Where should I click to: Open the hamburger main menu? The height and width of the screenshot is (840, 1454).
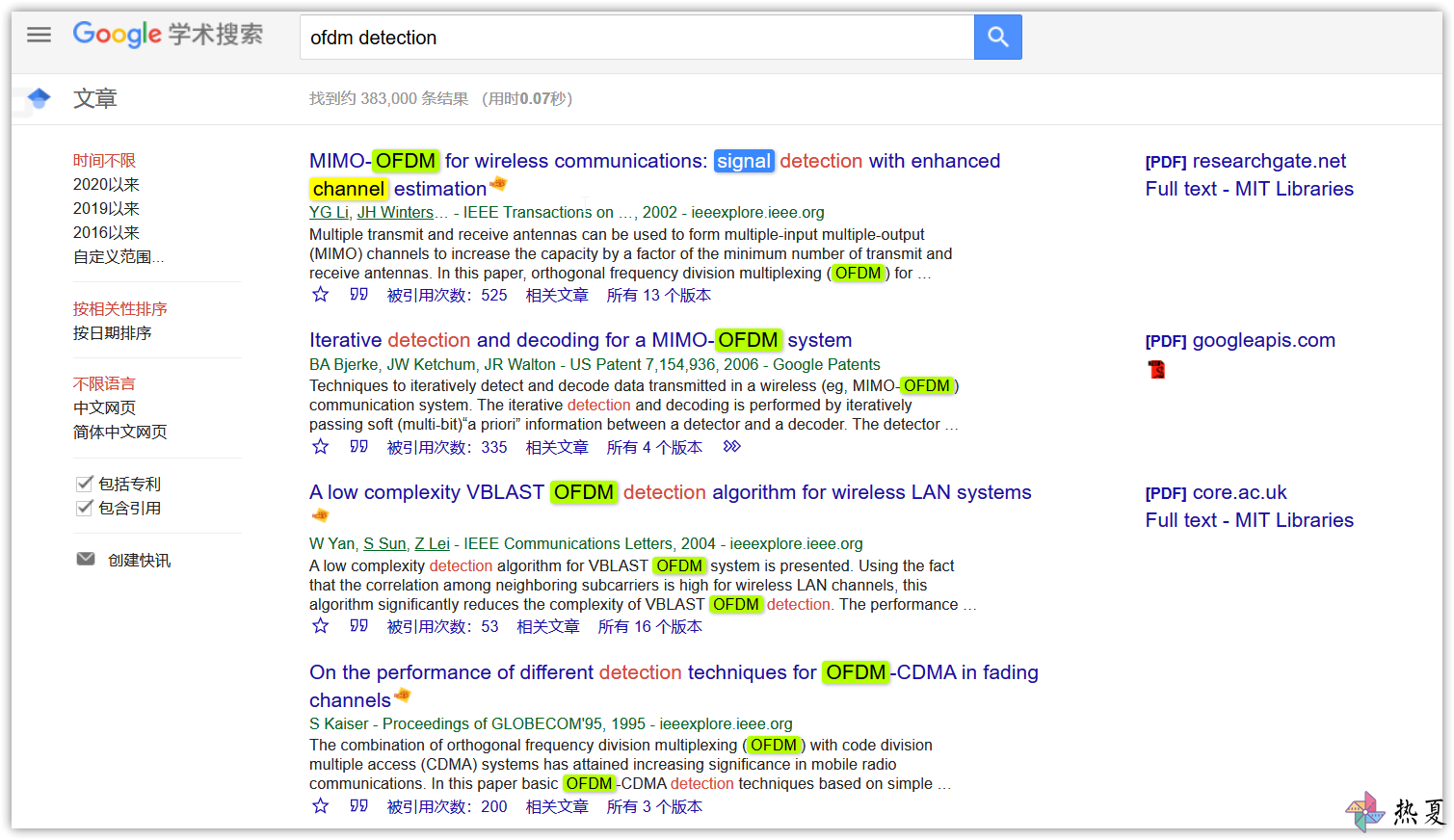pyautogui.click(x=39, y=35)
